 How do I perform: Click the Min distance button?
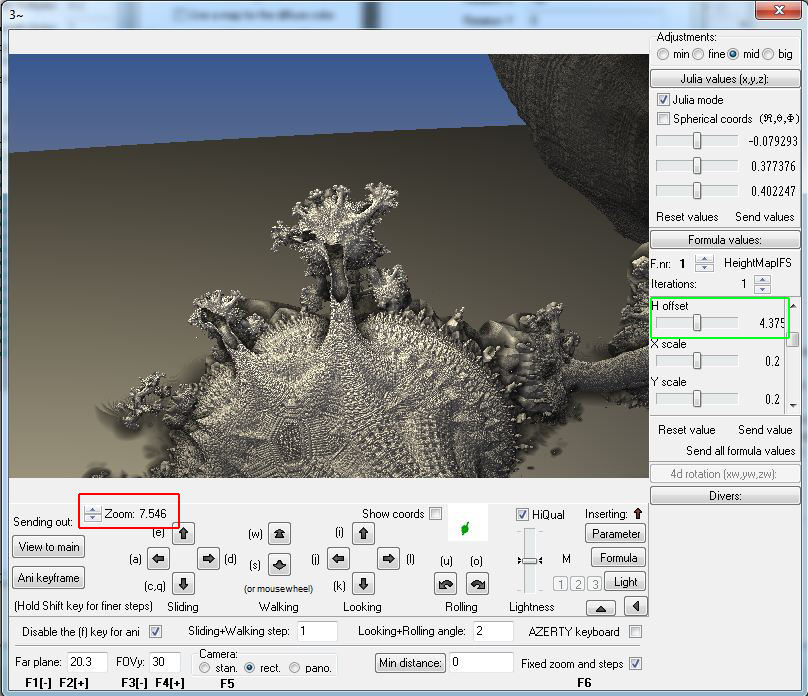[x=410, y=663]
